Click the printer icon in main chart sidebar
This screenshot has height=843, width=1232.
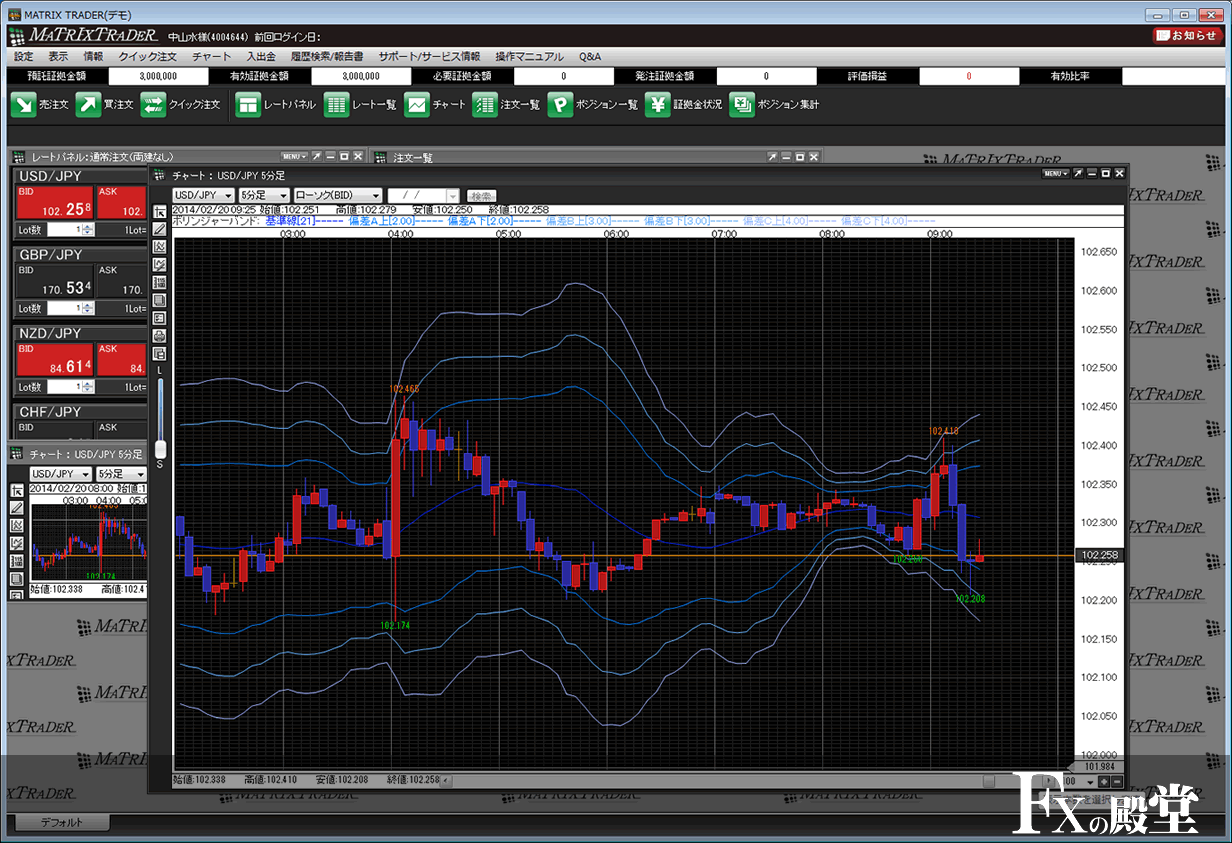(x=160, y=336)
